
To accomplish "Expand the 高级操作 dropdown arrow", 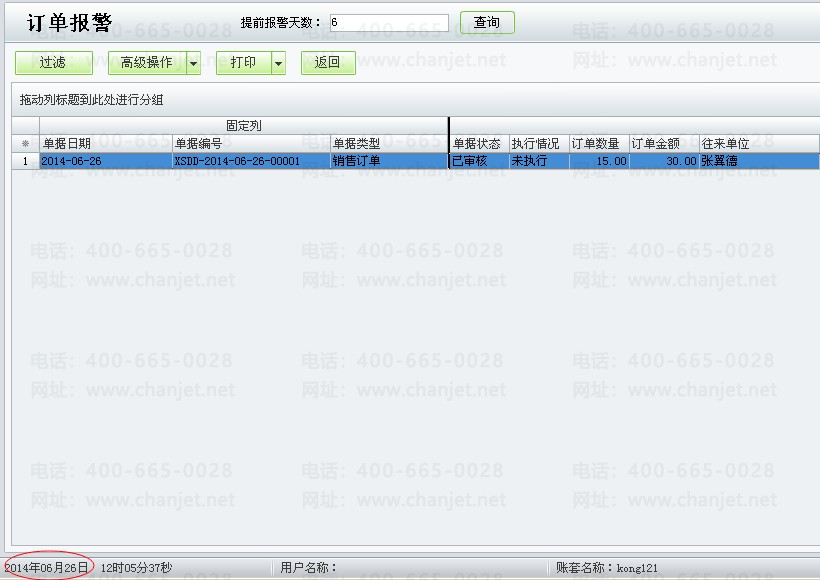I will point(194,63).
